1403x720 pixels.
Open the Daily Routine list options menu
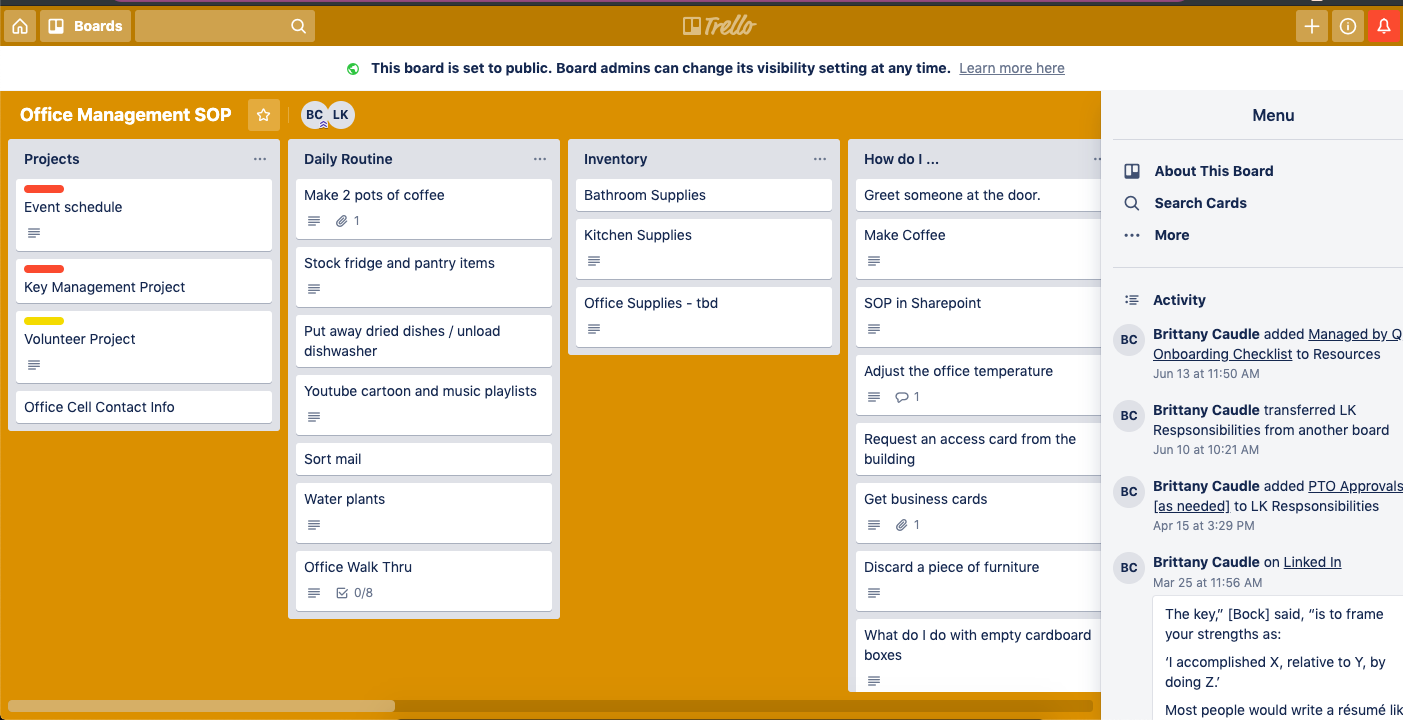click(540, 159)
